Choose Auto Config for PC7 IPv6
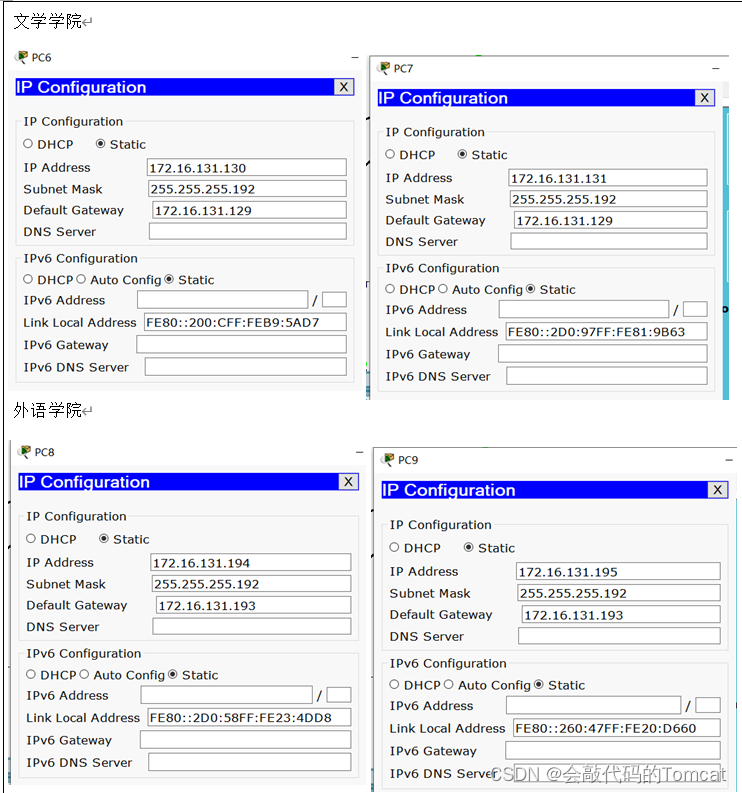The image size is (742, 793). 443,289
